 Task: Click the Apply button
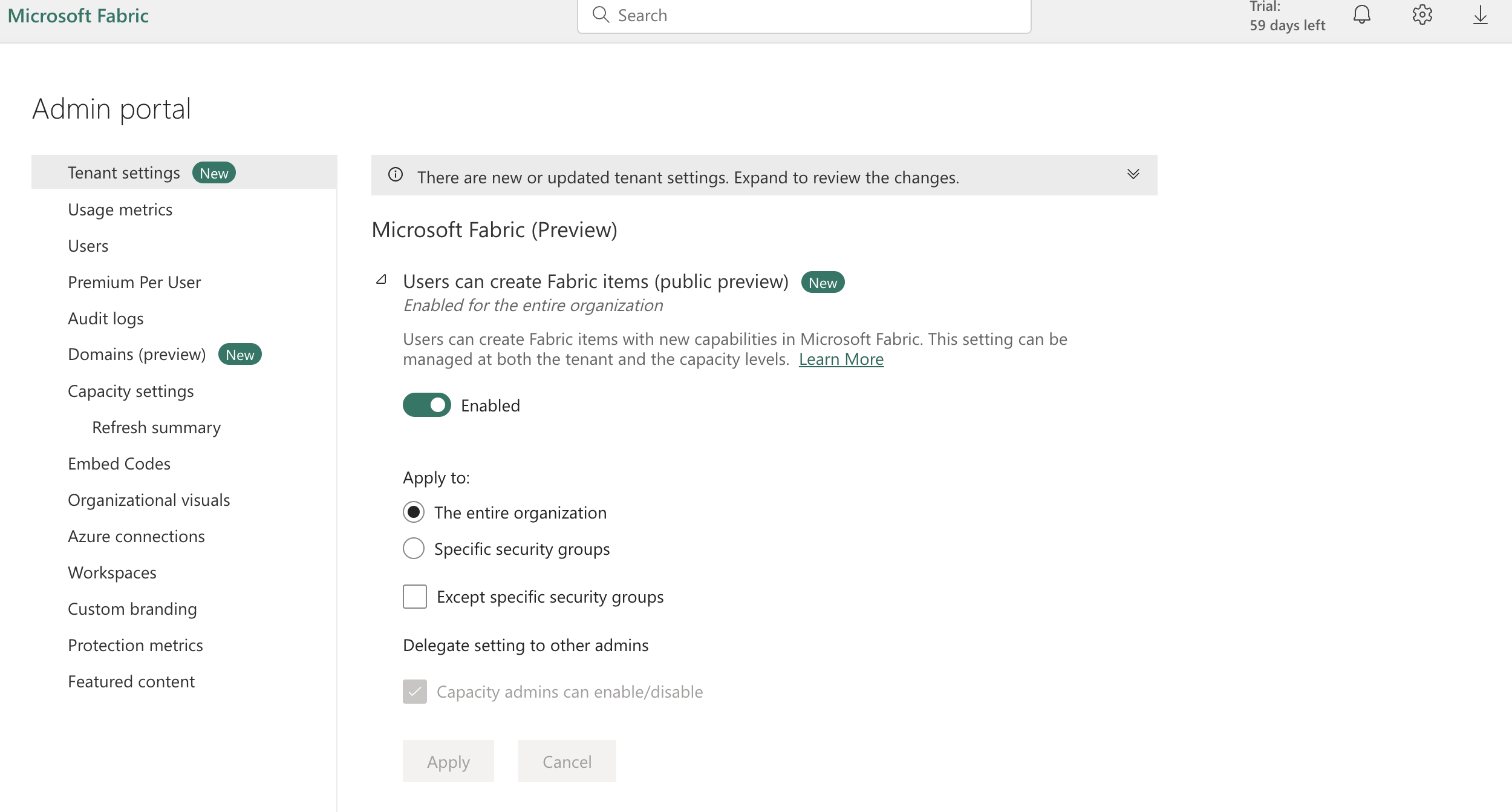click(448, 761)
